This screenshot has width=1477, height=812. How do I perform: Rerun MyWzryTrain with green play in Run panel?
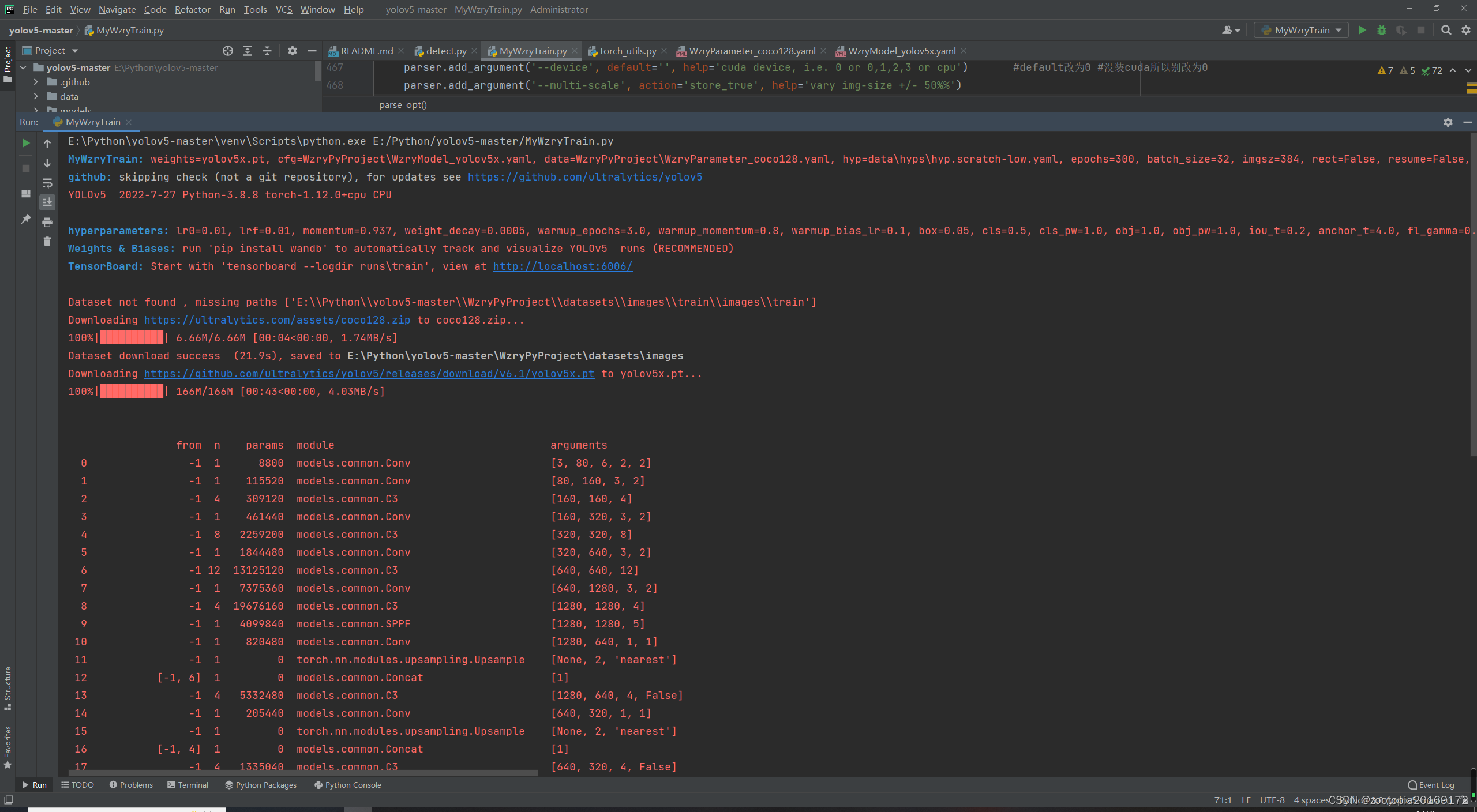26,143
